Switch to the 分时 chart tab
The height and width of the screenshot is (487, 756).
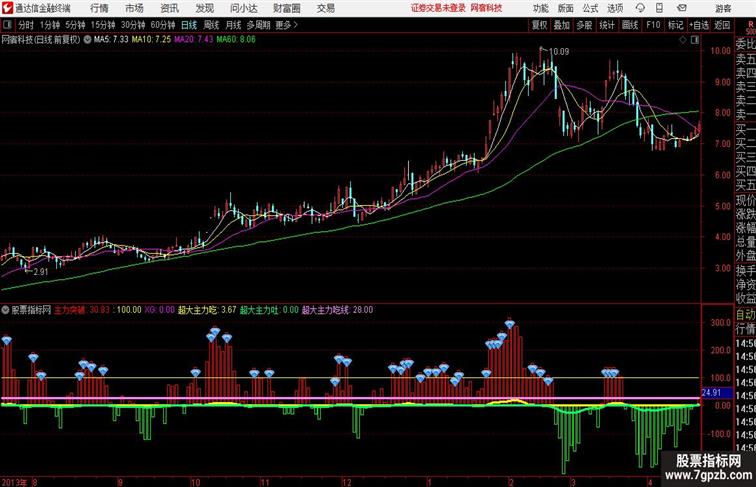(26, 25)
